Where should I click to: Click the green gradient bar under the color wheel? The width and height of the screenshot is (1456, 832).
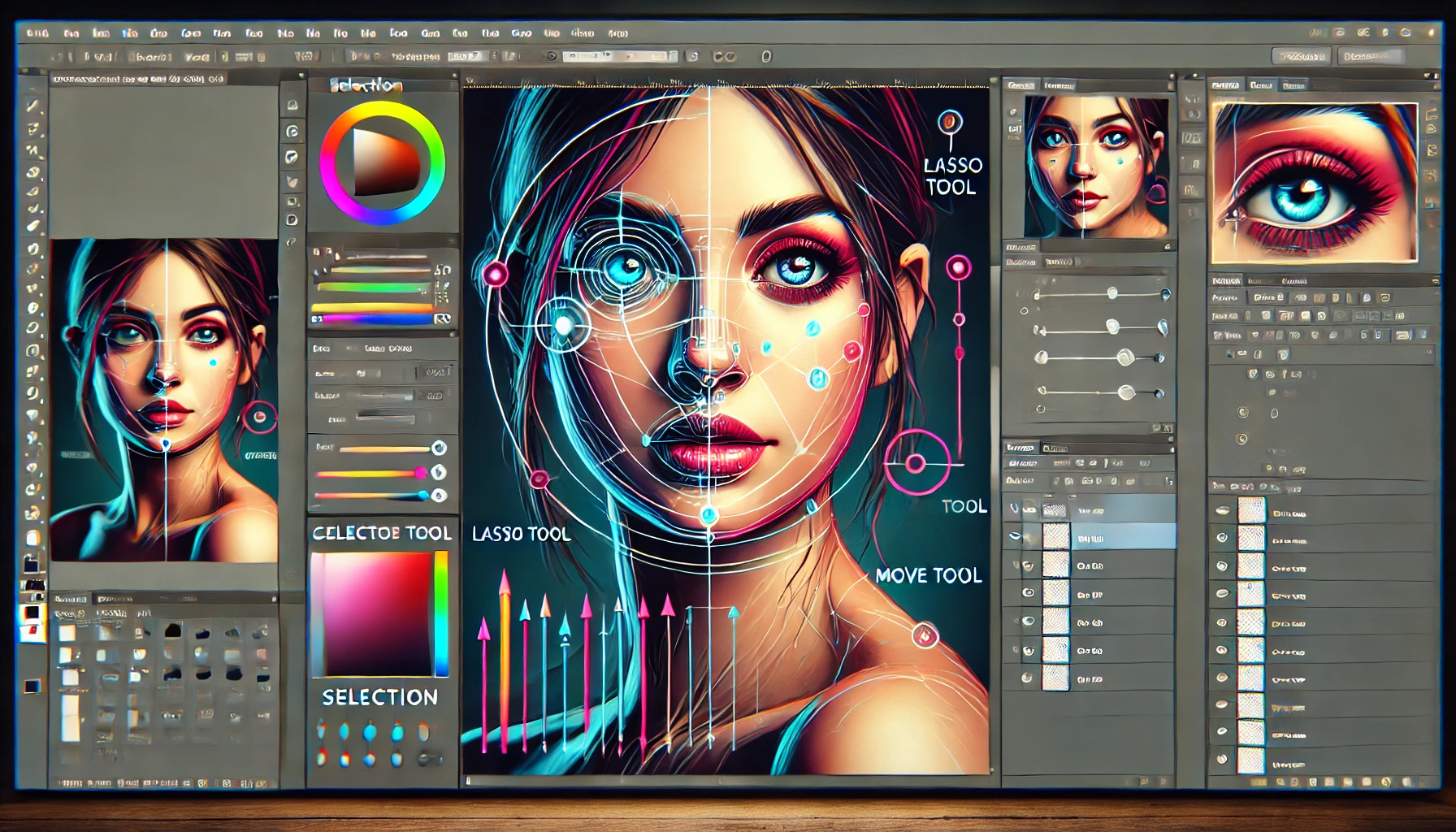[374, 287]
